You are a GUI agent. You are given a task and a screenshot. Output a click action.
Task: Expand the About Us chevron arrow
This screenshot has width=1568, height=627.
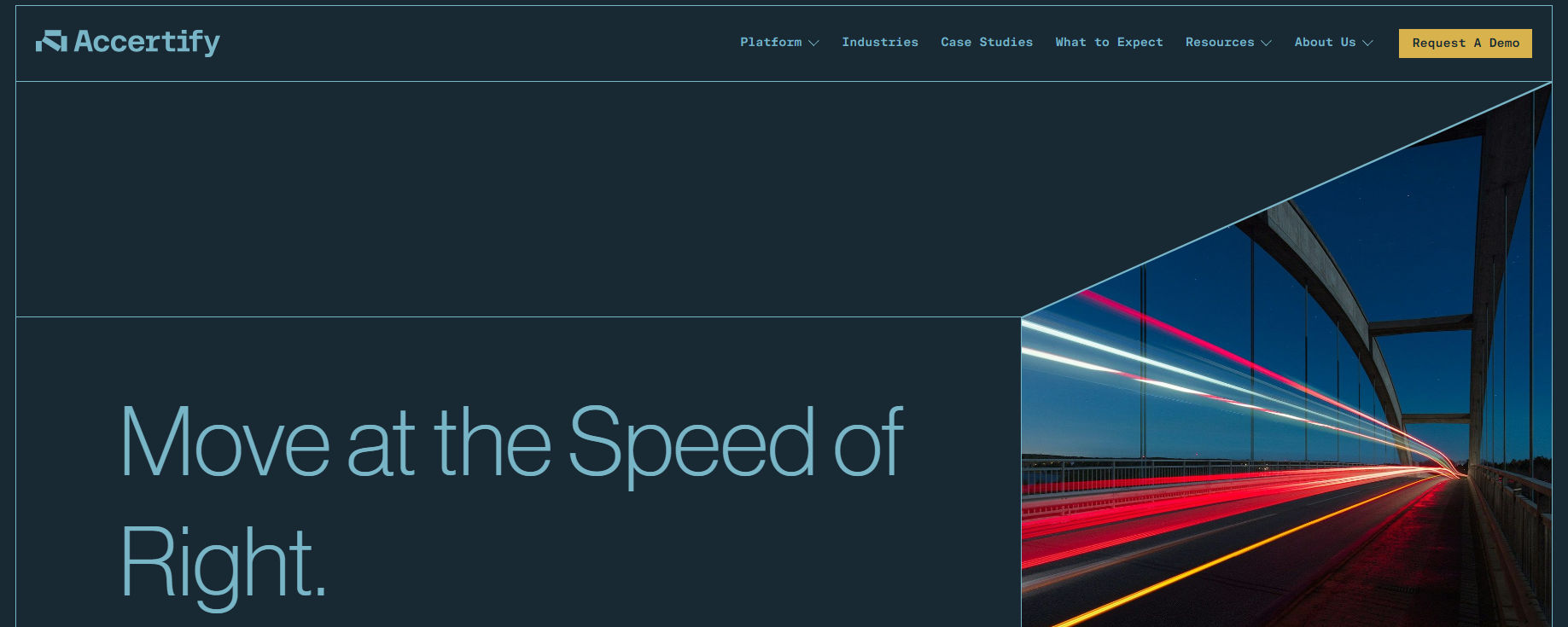point(1367,43)
